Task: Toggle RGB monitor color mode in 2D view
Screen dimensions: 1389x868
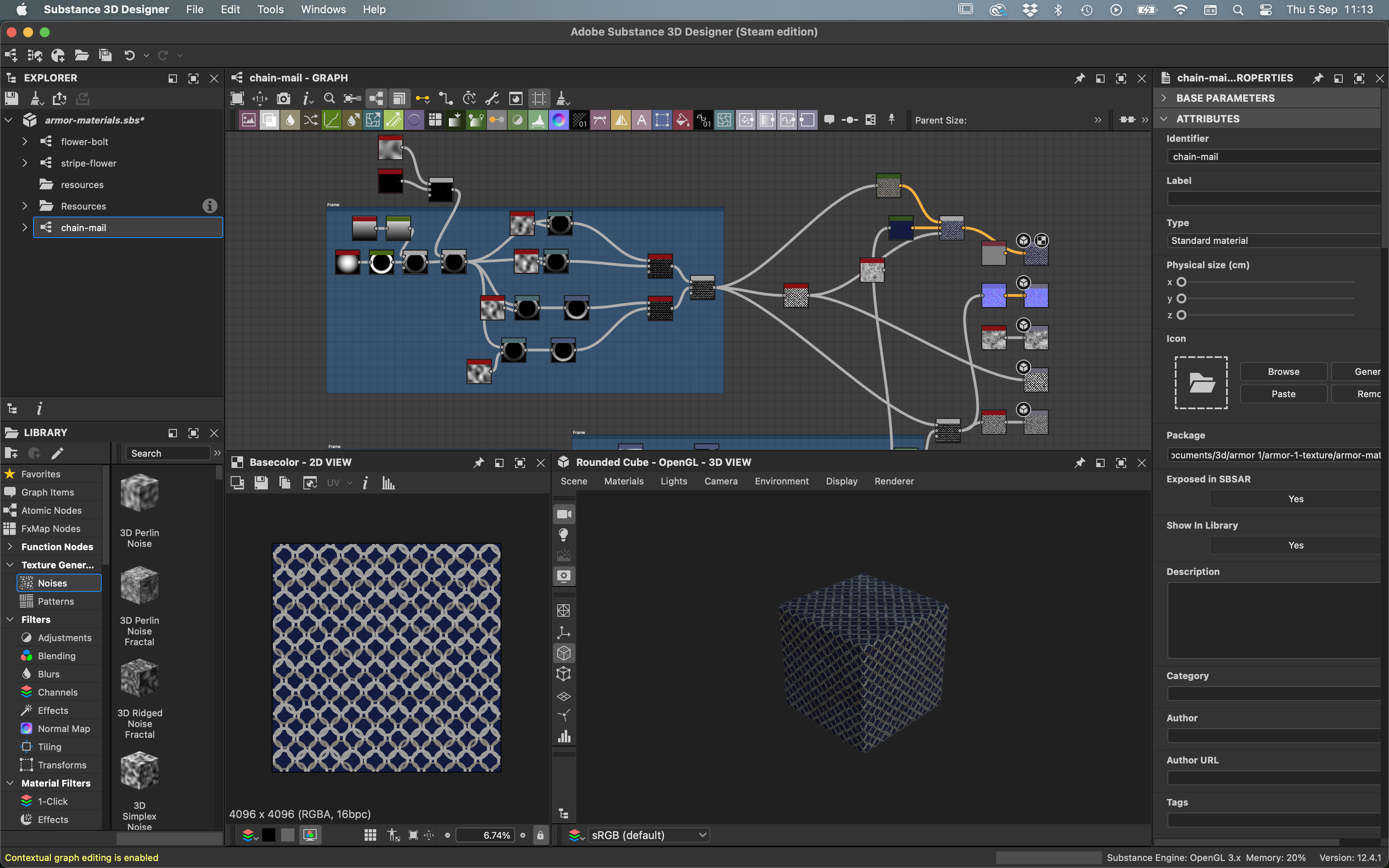Action: click(310, 835)
